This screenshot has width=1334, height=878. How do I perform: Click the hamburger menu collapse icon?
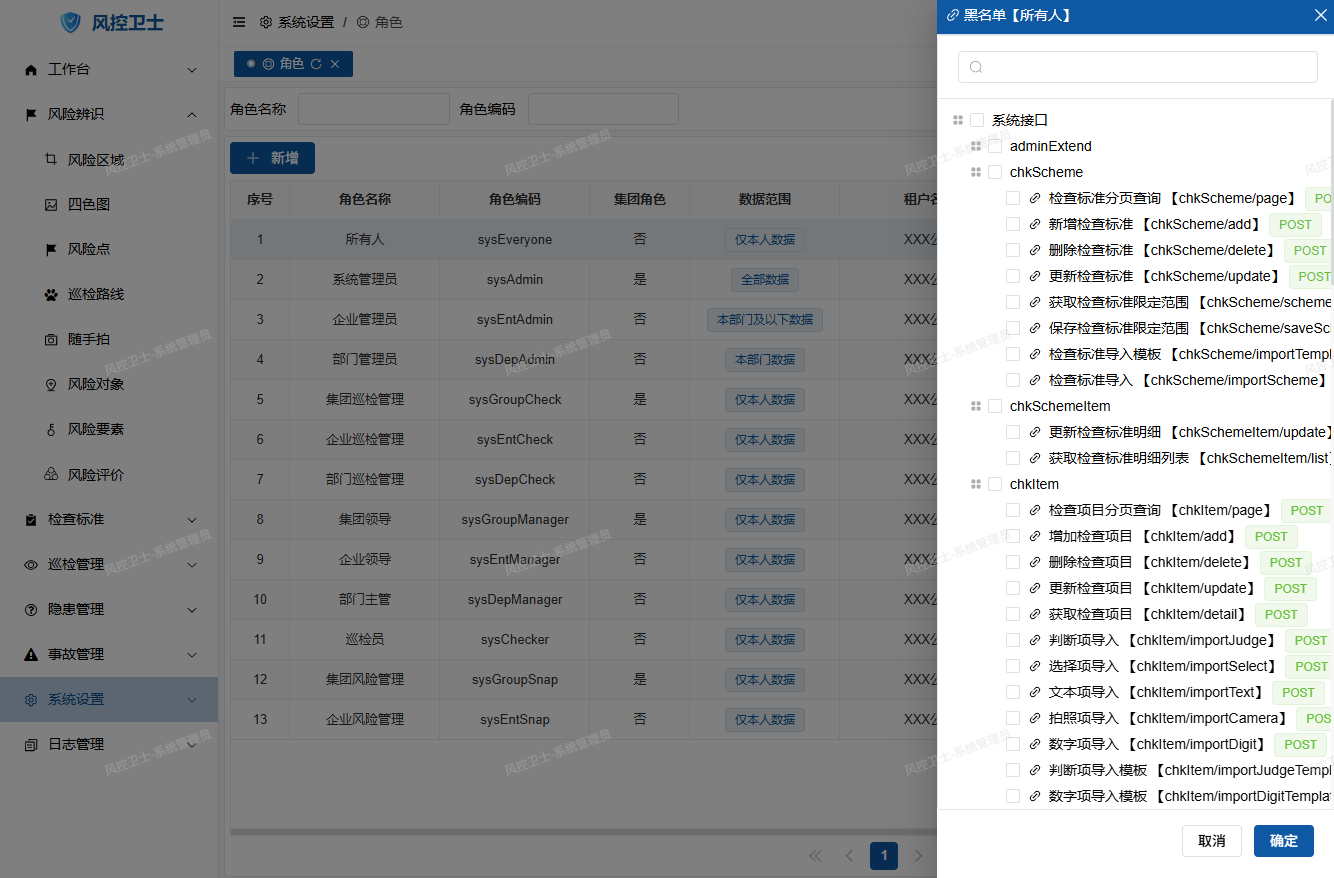pyautogui.click(x=238, y=22)
